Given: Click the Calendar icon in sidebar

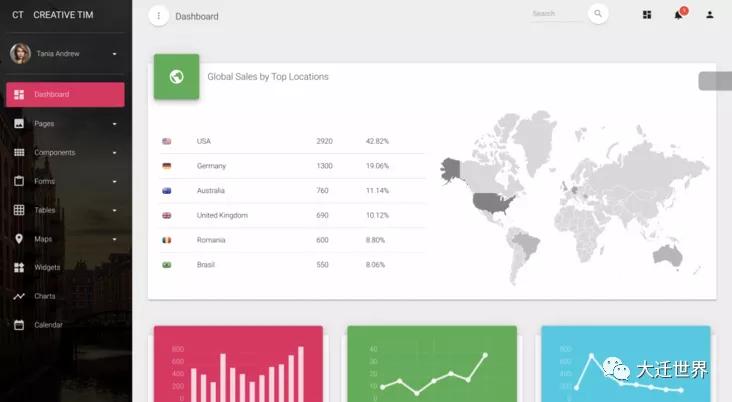Looking at the screenshot, I should pos(19,325).
